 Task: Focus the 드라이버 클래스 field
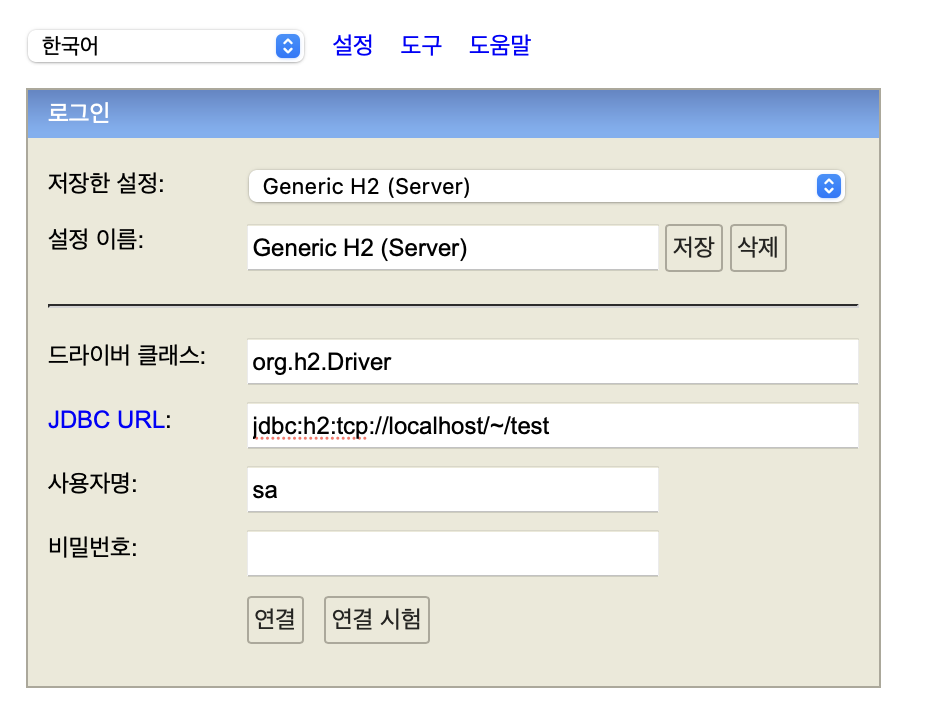553,362
